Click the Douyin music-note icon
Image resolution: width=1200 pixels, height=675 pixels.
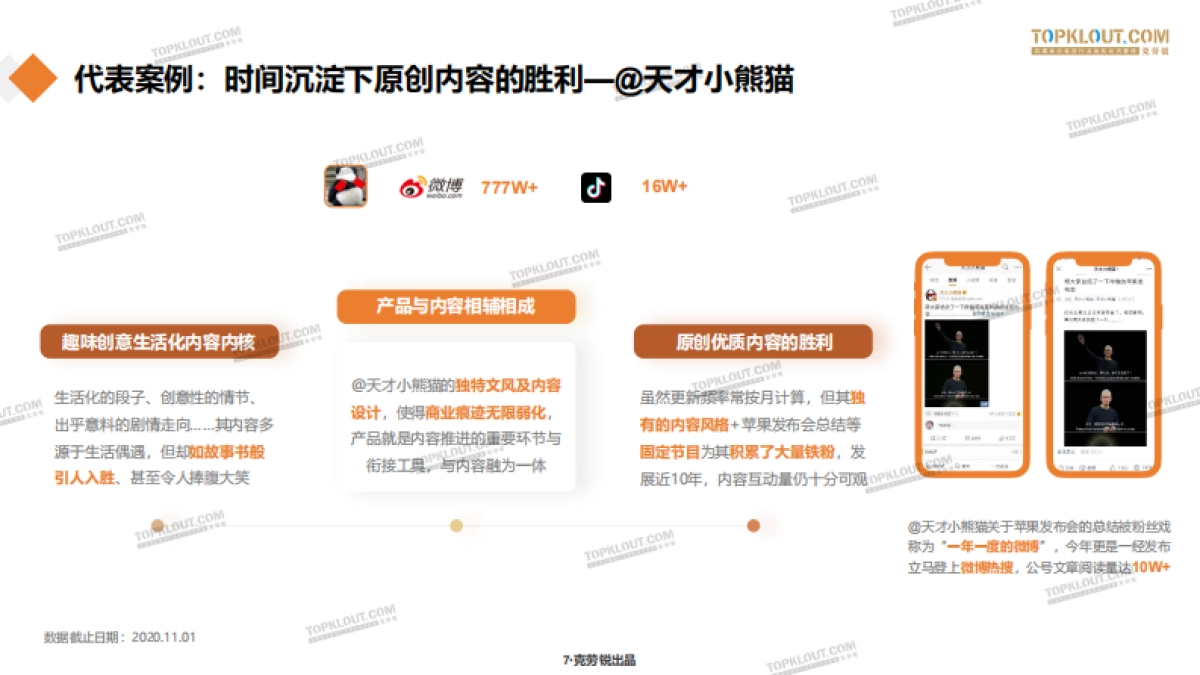click(x=596, y=187)
